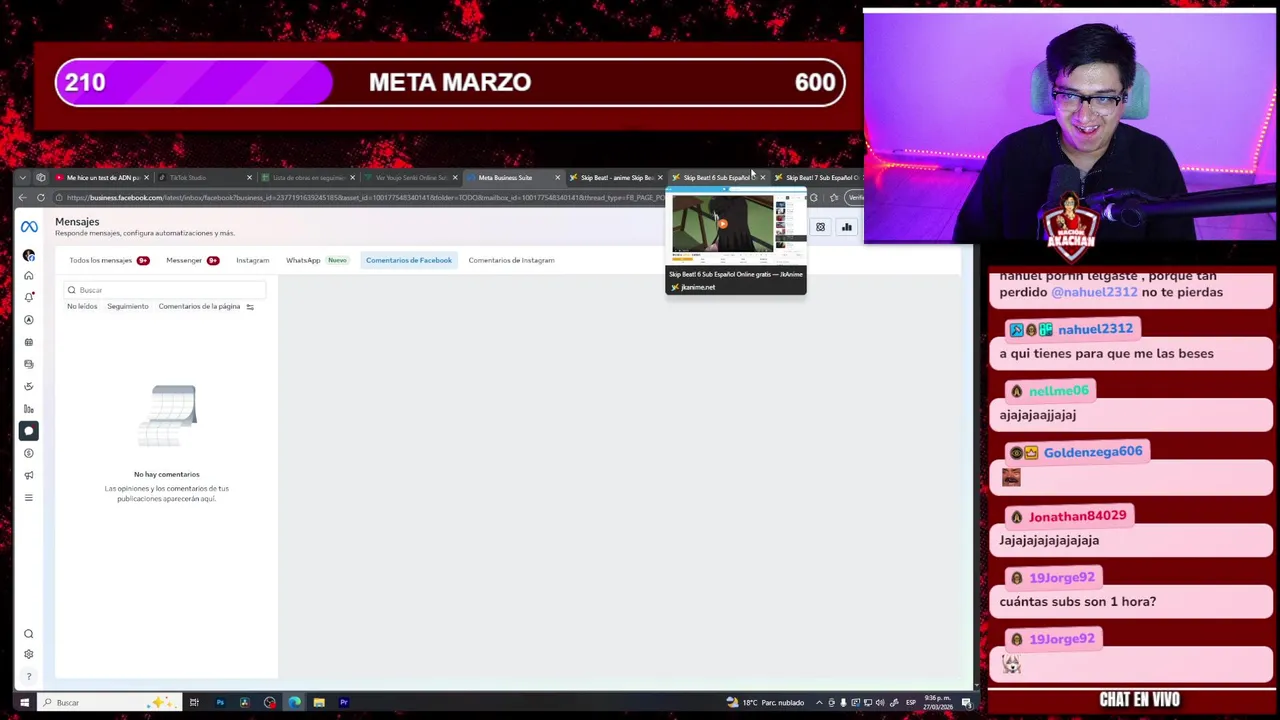Viewport: 1280px width, 720px height.
Task: Open Photoshop from the taskbar
Action: [x=220, y=703]
